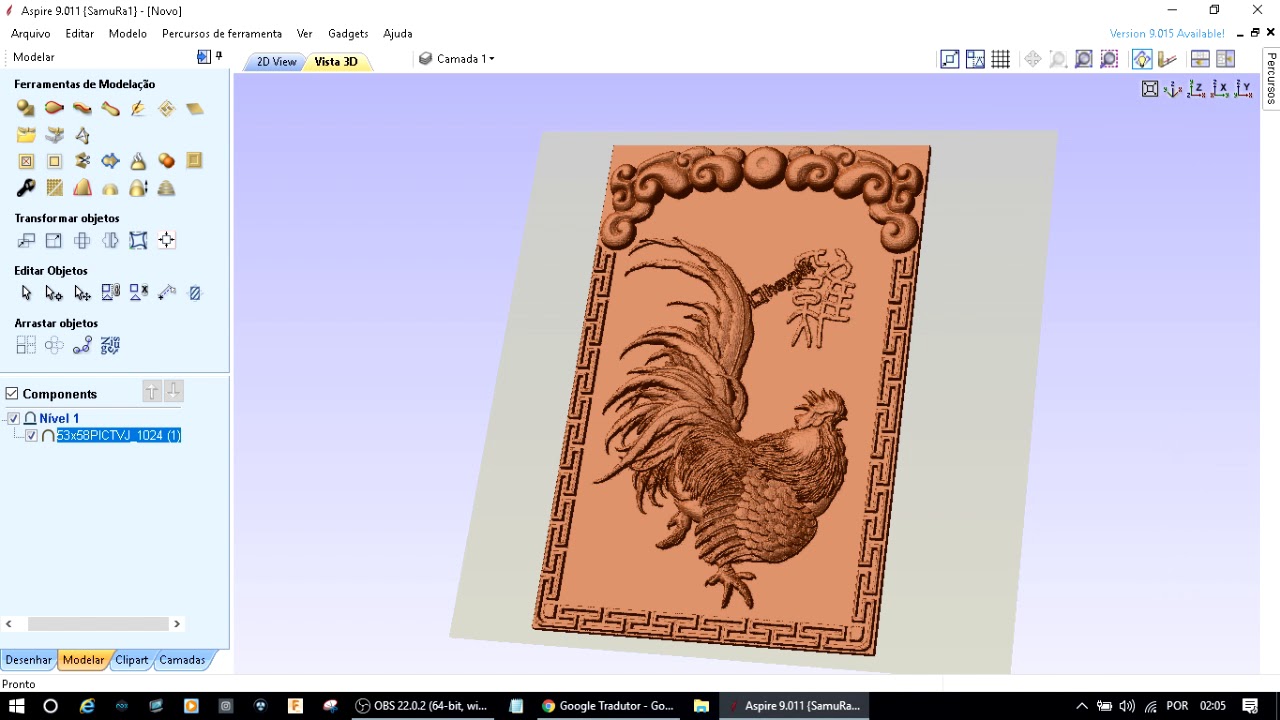Open the Modelo menu

[128, 33]
